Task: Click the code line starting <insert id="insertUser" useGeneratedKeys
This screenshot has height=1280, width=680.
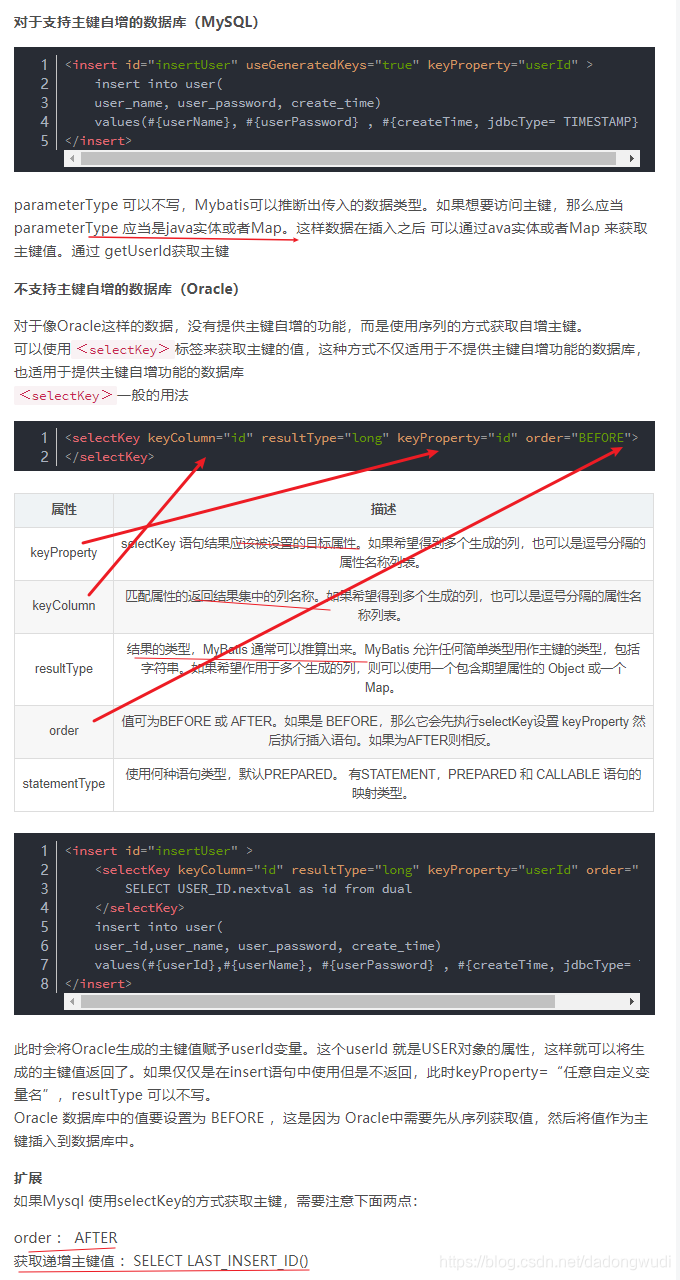Action: [x=329, y=65]
